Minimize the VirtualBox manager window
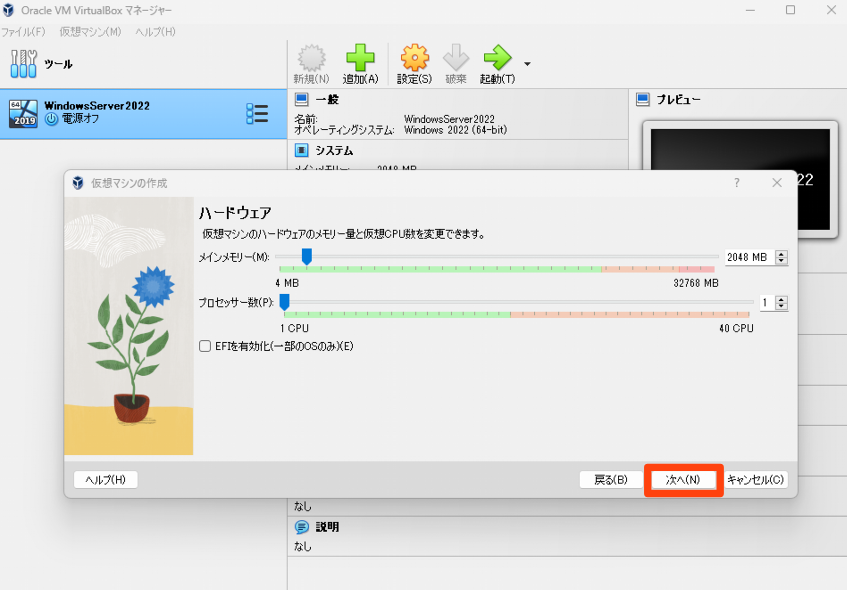The image size is (847, 590). click(x=750, y=10)
